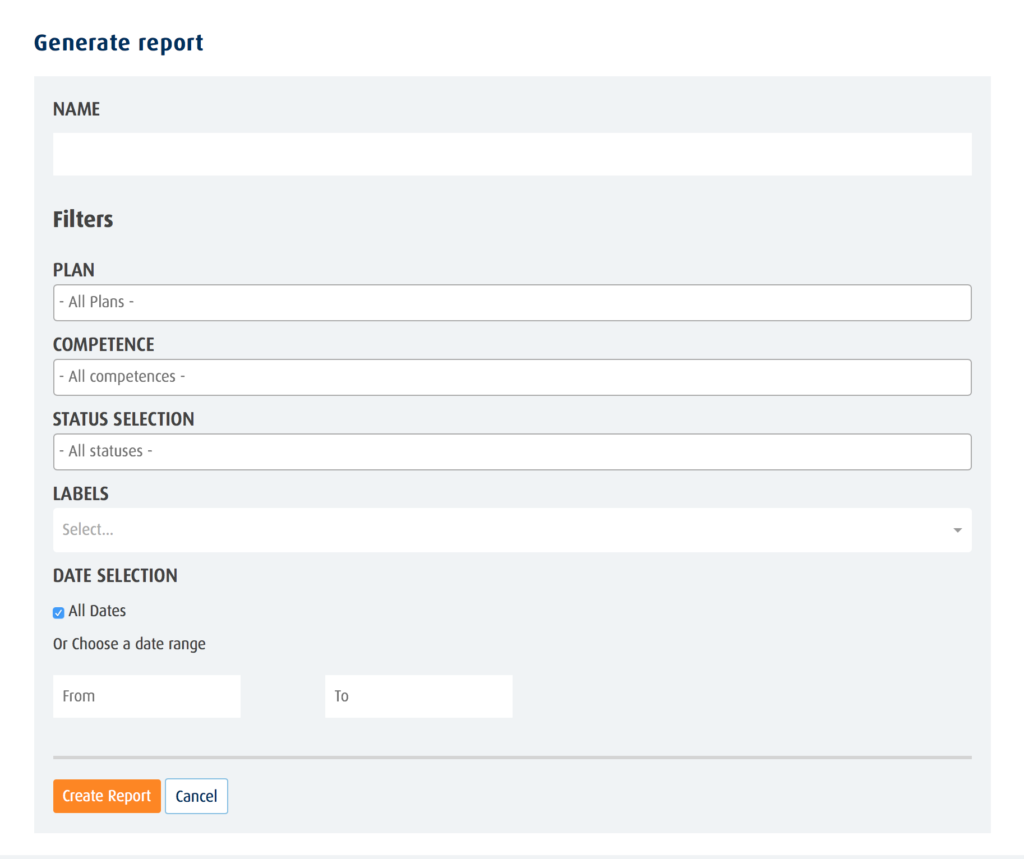Image resolution: width=1024 pixels, height=859 pixels.
Task: Cancel the report generation
Action: click(196, 796)
